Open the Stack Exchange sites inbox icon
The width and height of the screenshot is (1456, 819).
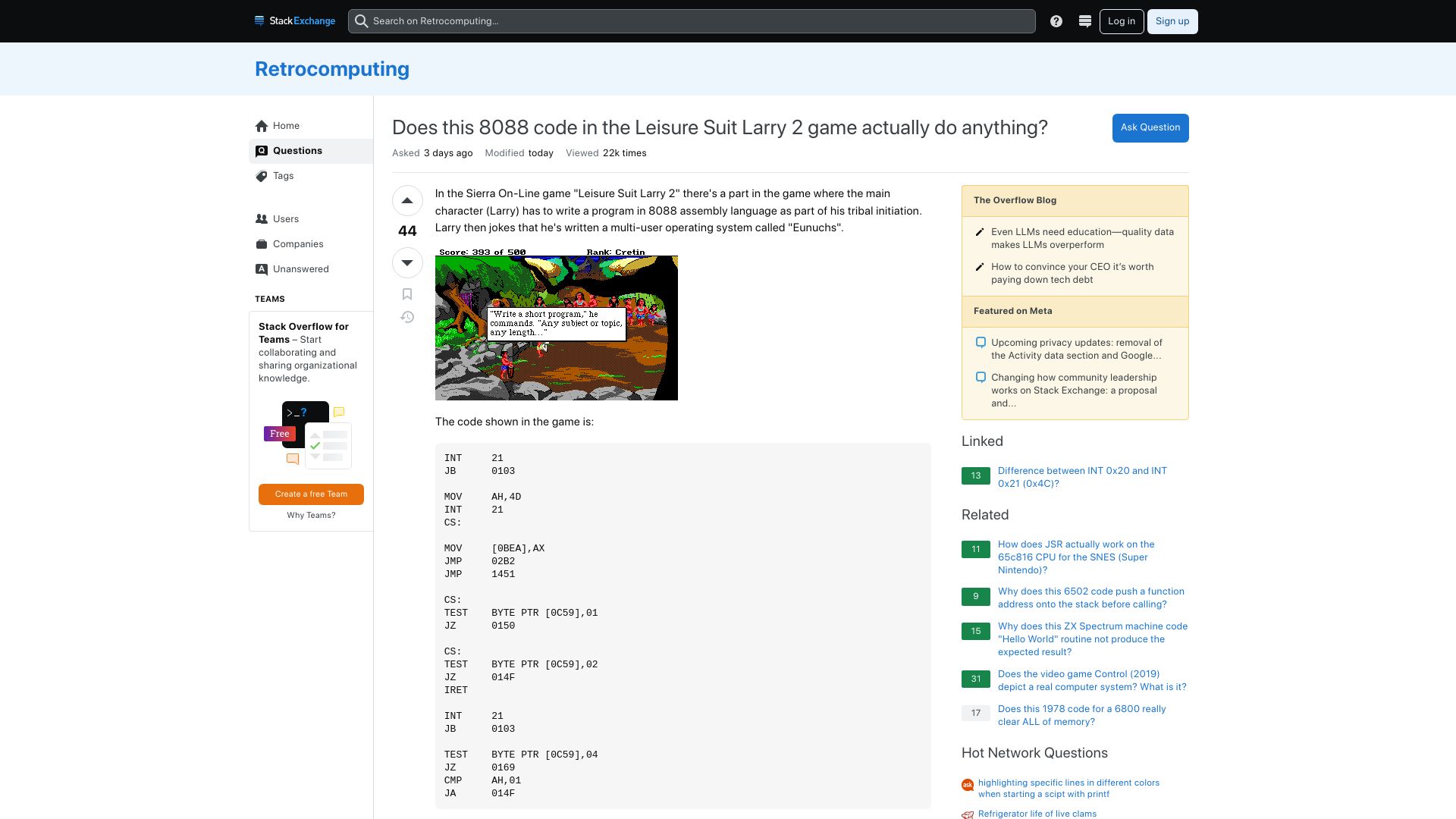1085,21
